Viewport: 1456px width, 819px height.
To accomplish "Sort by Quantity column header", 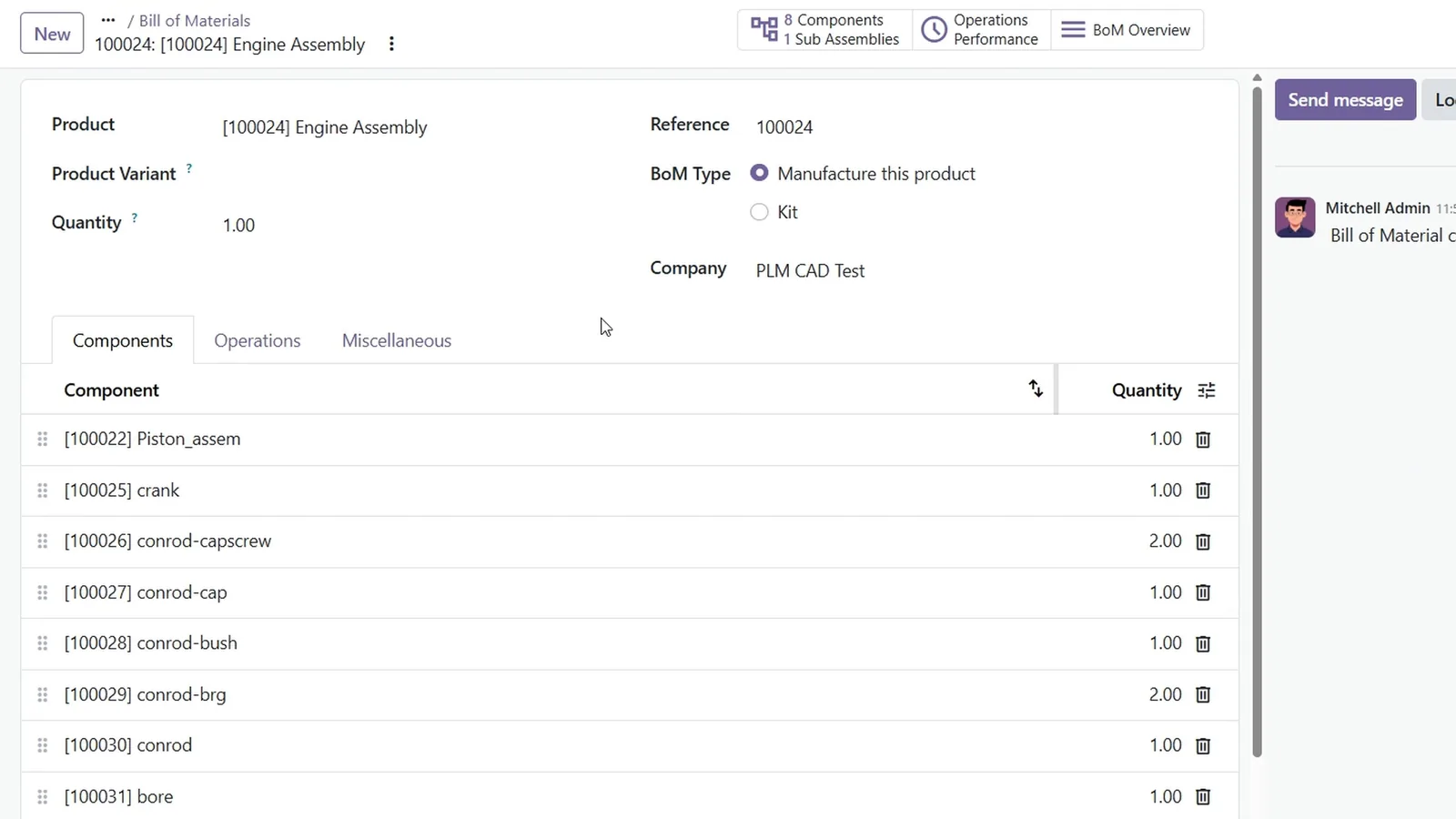I will click(1147, 390).
